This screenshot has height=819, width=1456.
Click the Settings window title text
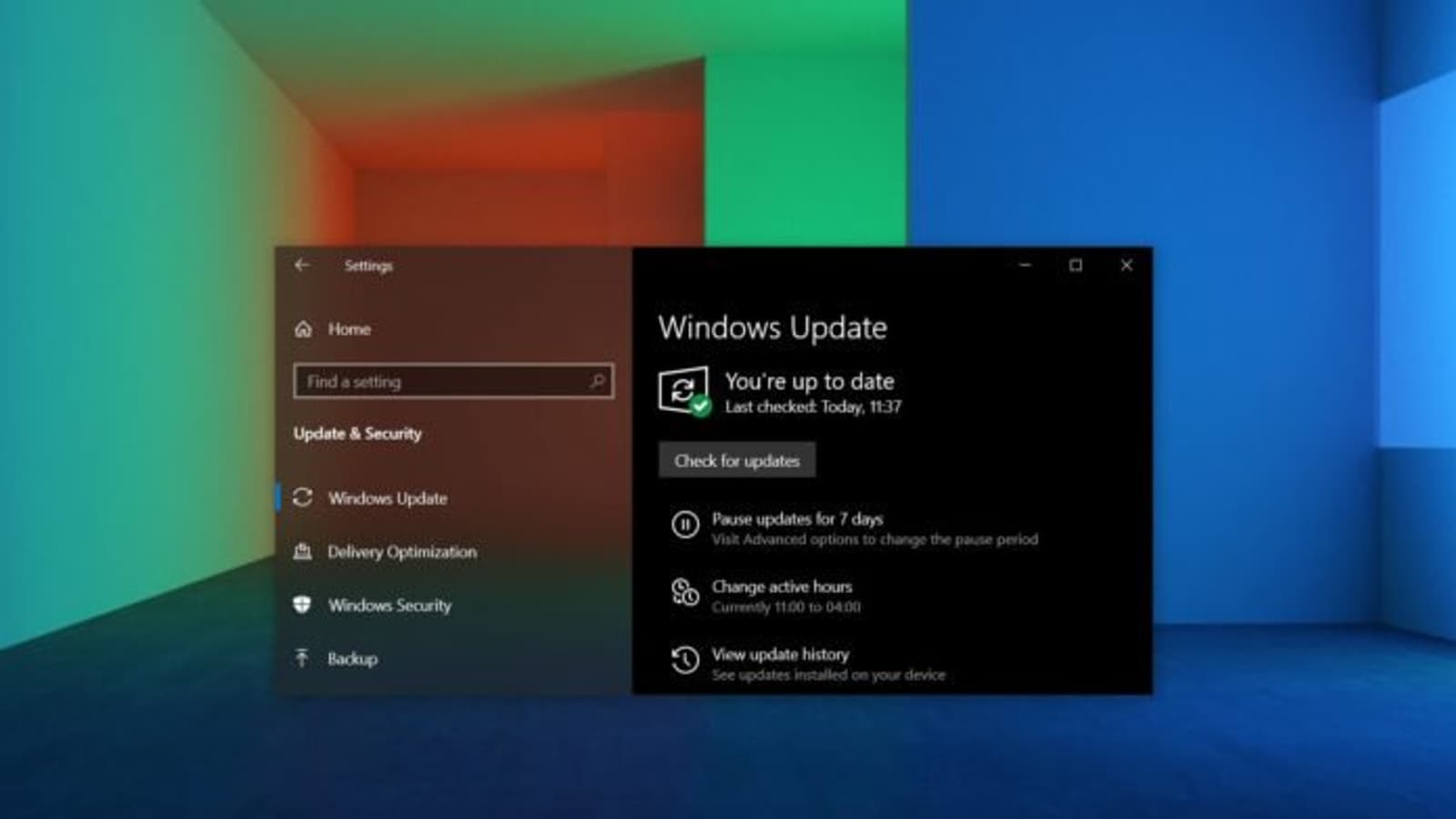[369, 266]
